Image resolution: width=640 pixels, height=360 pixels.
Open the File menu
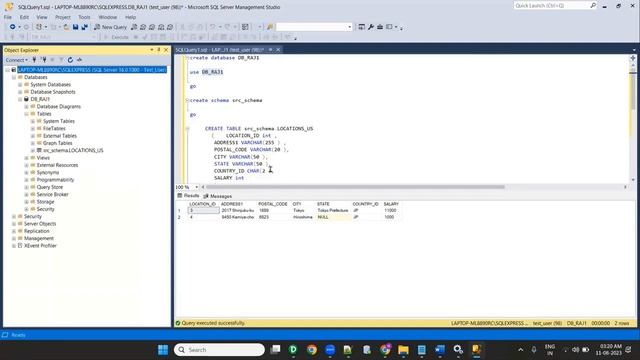[x=8, y=17]
